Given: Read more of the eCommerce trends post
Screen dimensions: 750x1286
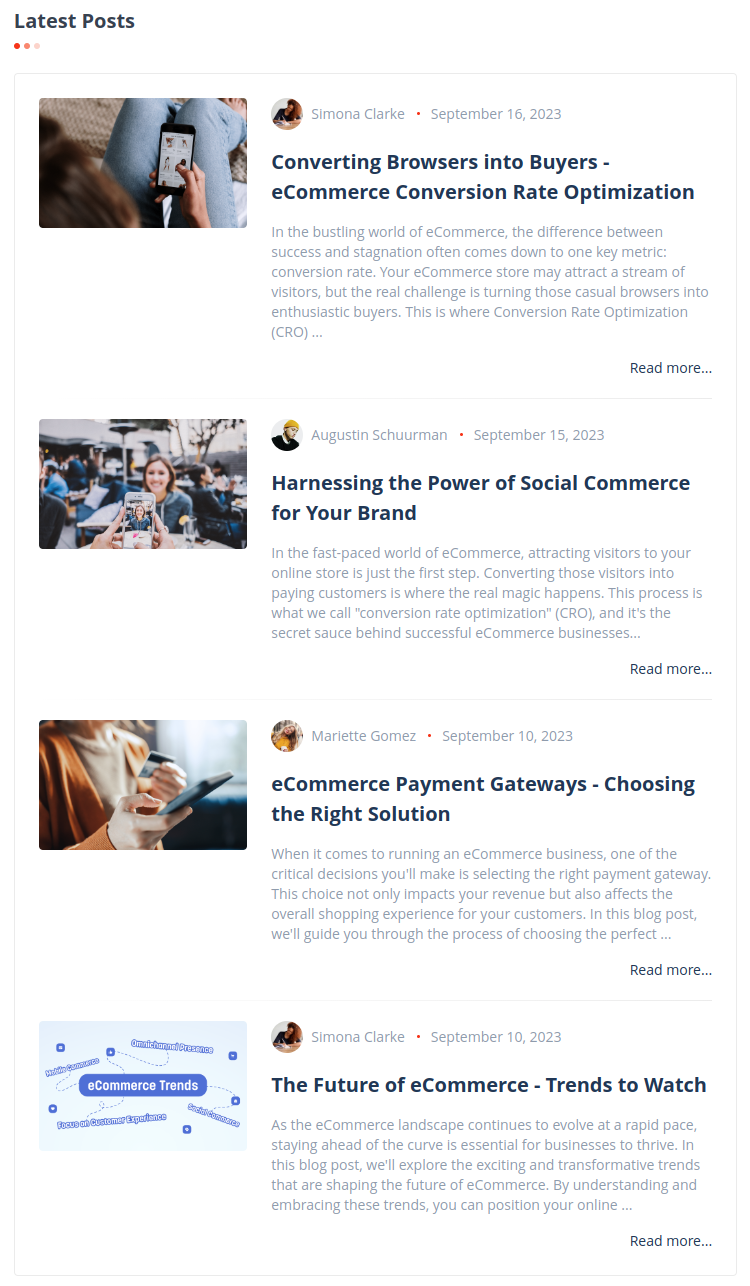Looking at the screenshot, I should pyautogui.click(x=670, y=1241).
